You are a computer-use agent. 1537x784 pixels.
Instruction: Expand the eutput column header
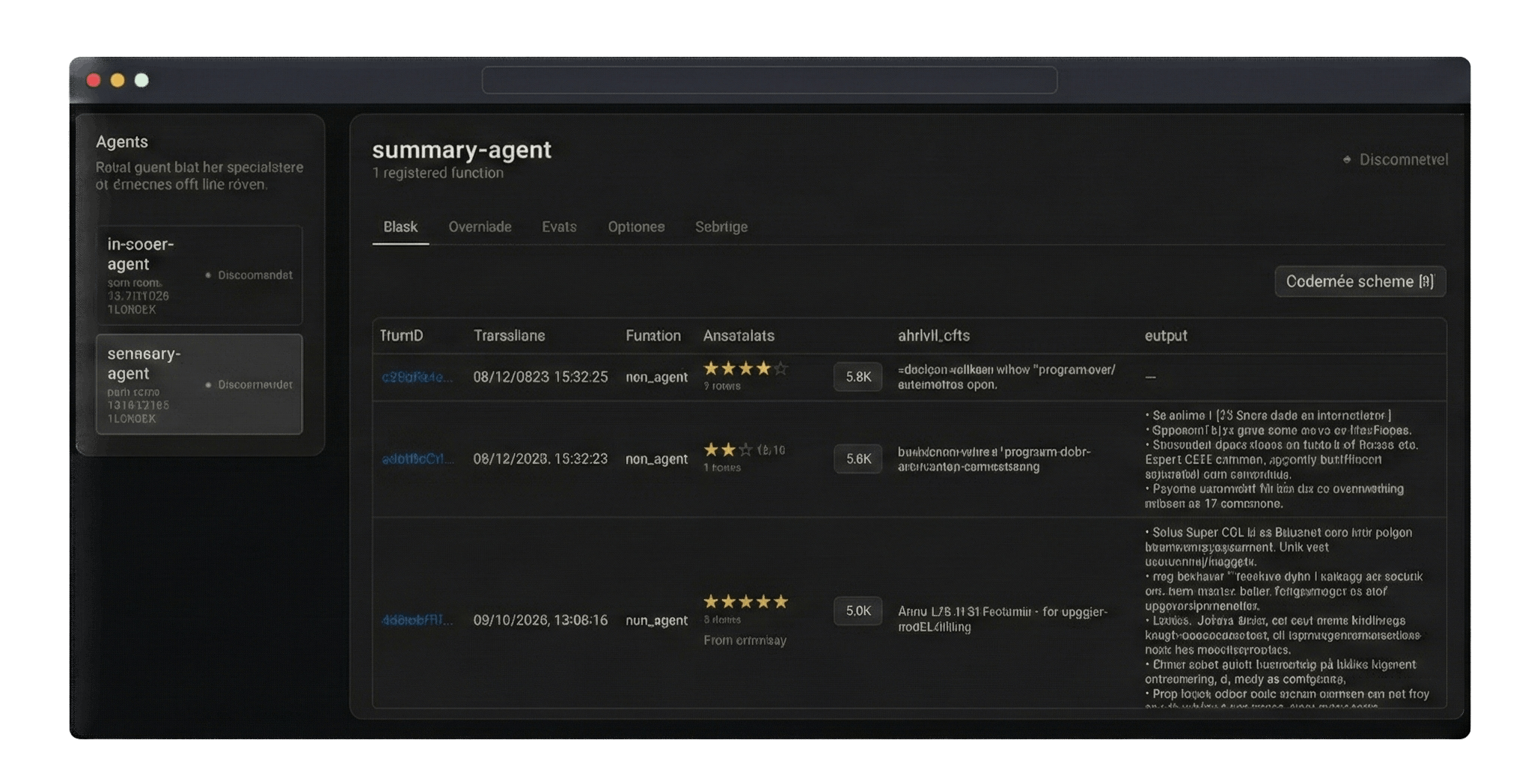coord(1166,336)
